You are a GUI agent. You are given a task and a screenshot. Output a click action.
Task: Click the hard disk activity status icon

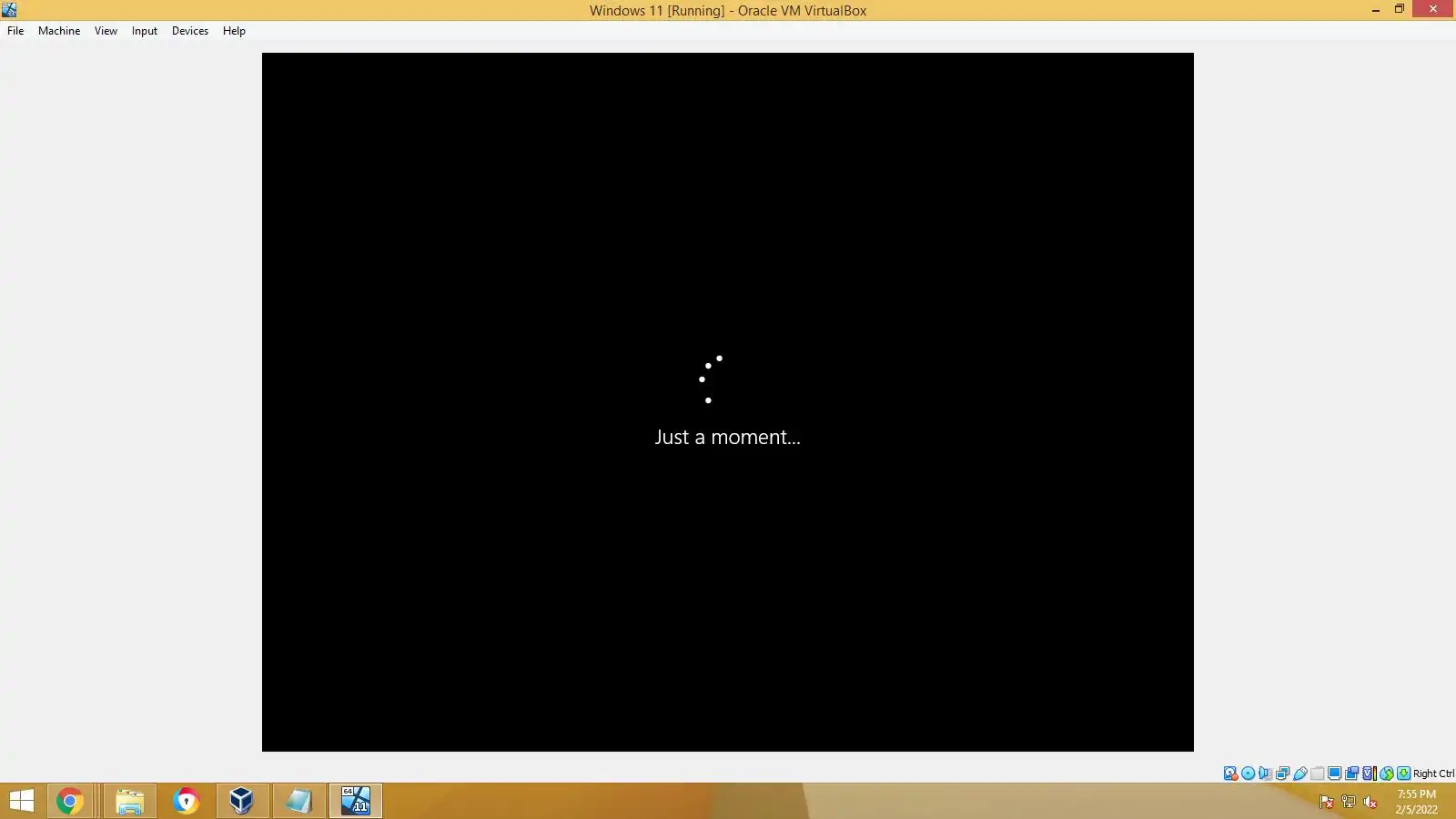click(x=1231, y=773)
